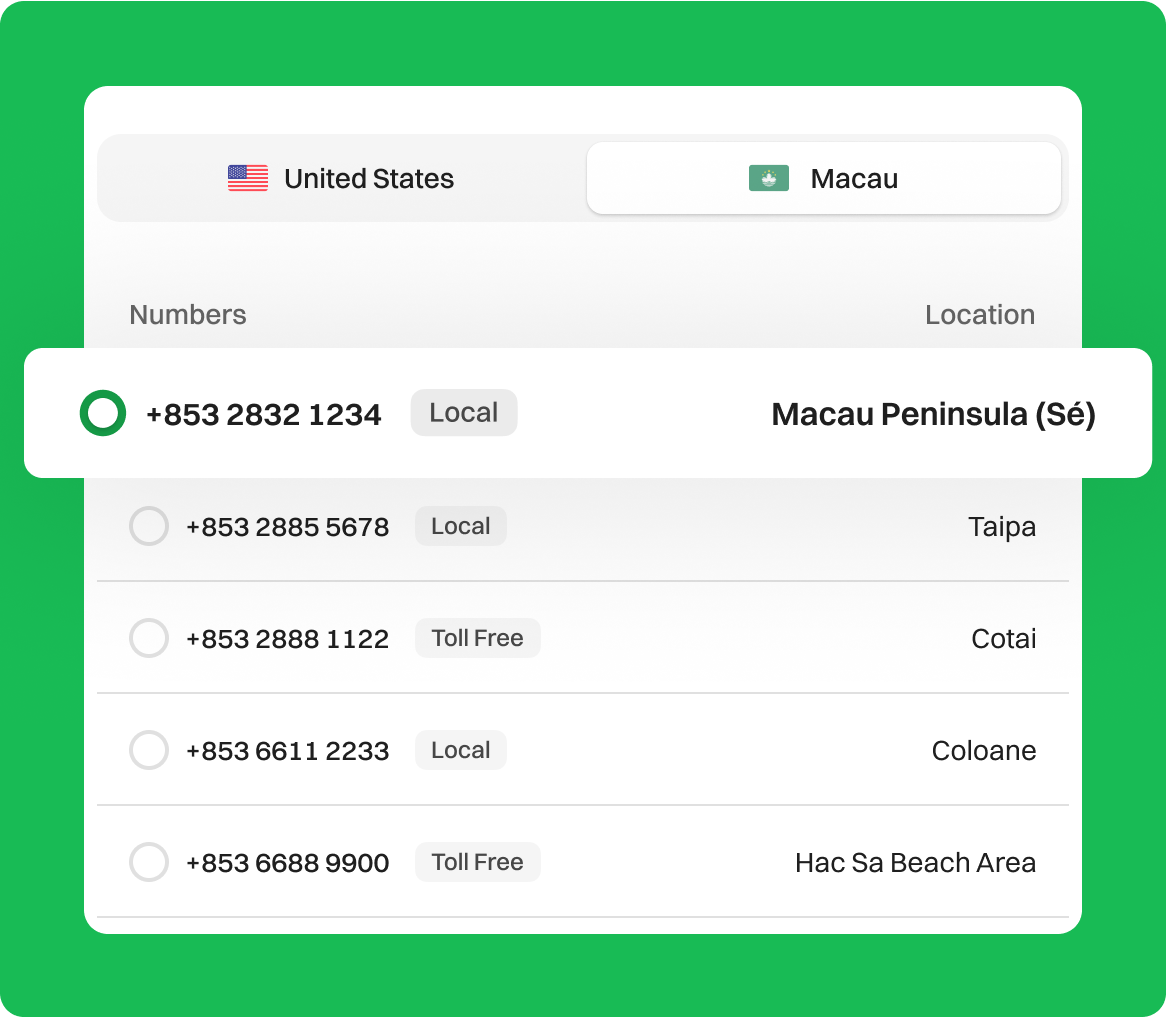Click the Numbers column header
The image size is (1166, 1017).
[188, 314]
